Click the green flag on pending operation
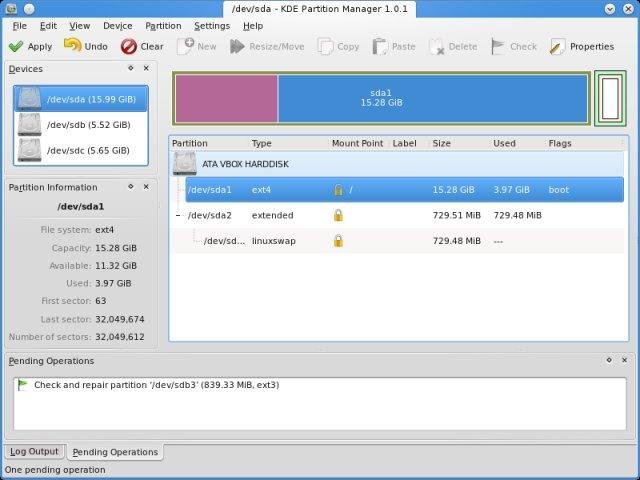Screen dimensions: 640x480 tap(23, 384)
